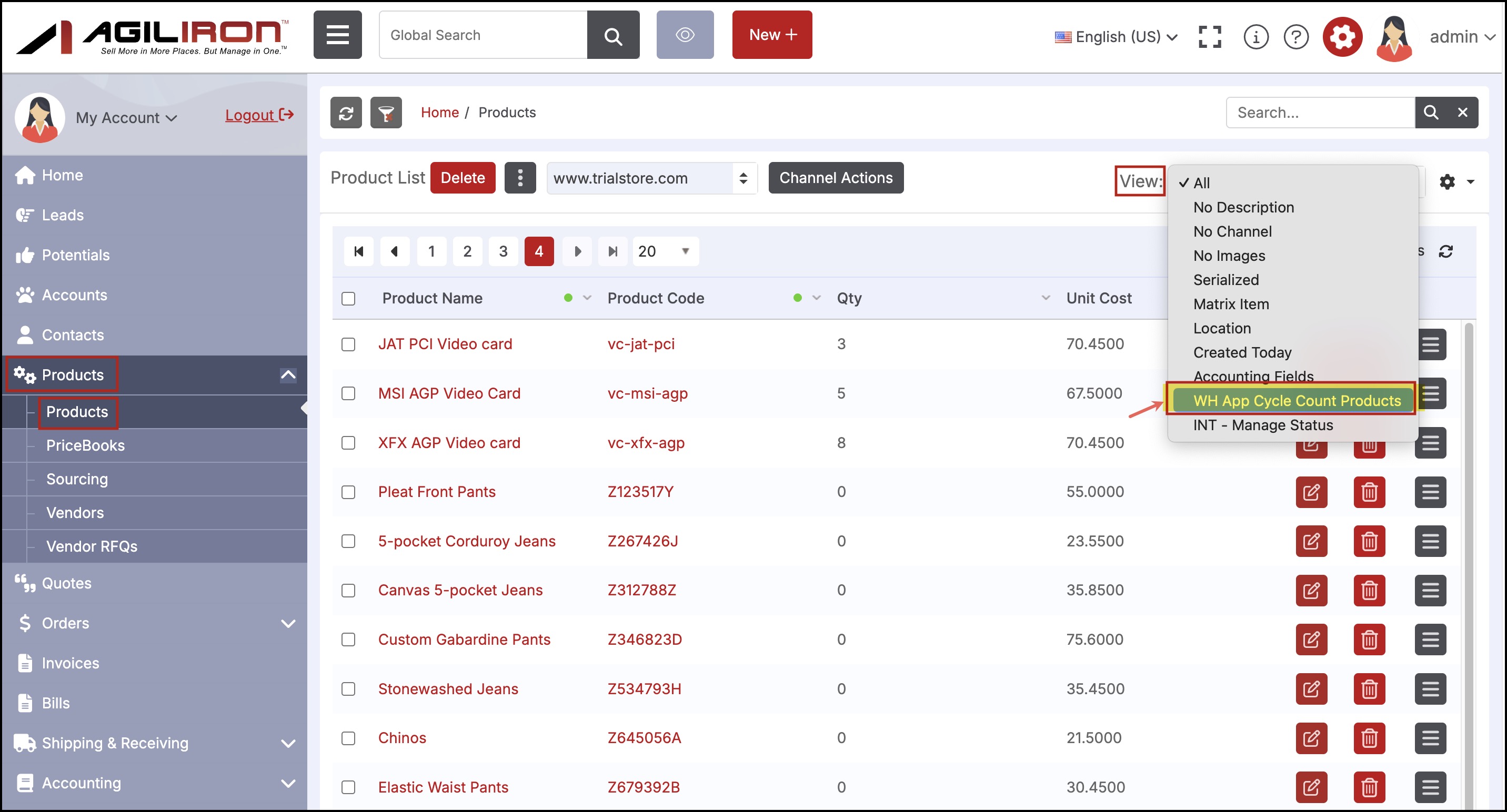This screenshot has height=812, width=1507.
Task: Toggle the select-all checkbox in header
Action: click(348, 299)
